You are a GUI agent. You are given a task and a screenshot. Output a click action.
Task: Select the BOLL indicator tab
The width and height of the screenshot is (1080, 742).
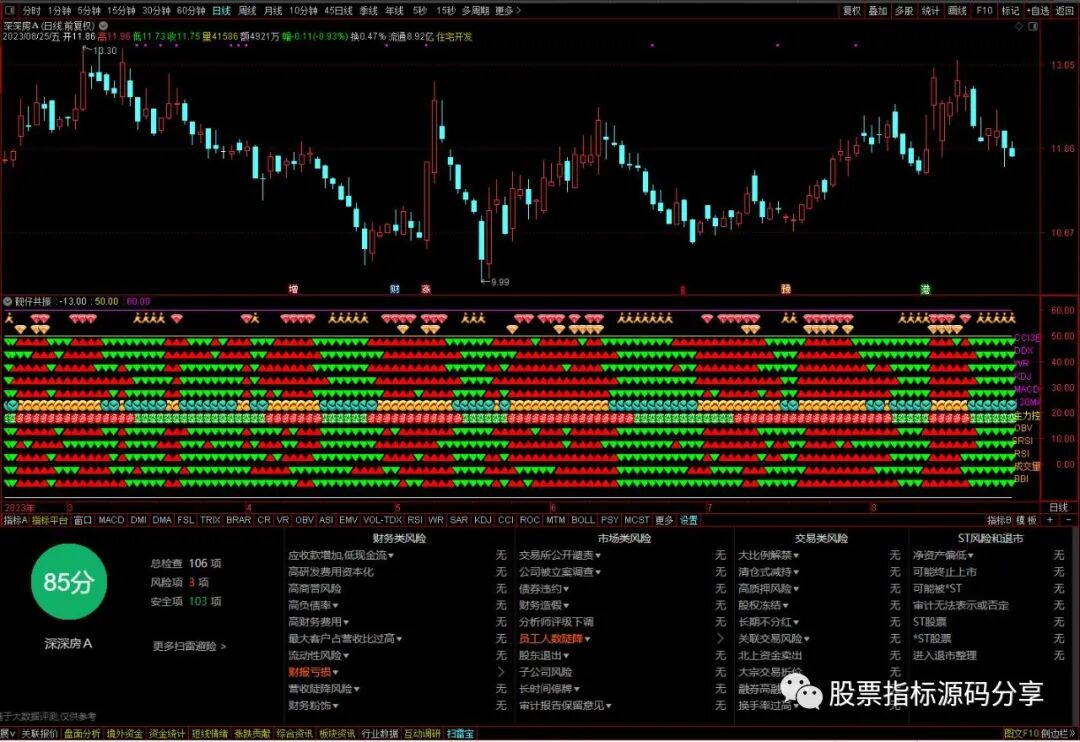pyautogui.click(x=583, y=520)
